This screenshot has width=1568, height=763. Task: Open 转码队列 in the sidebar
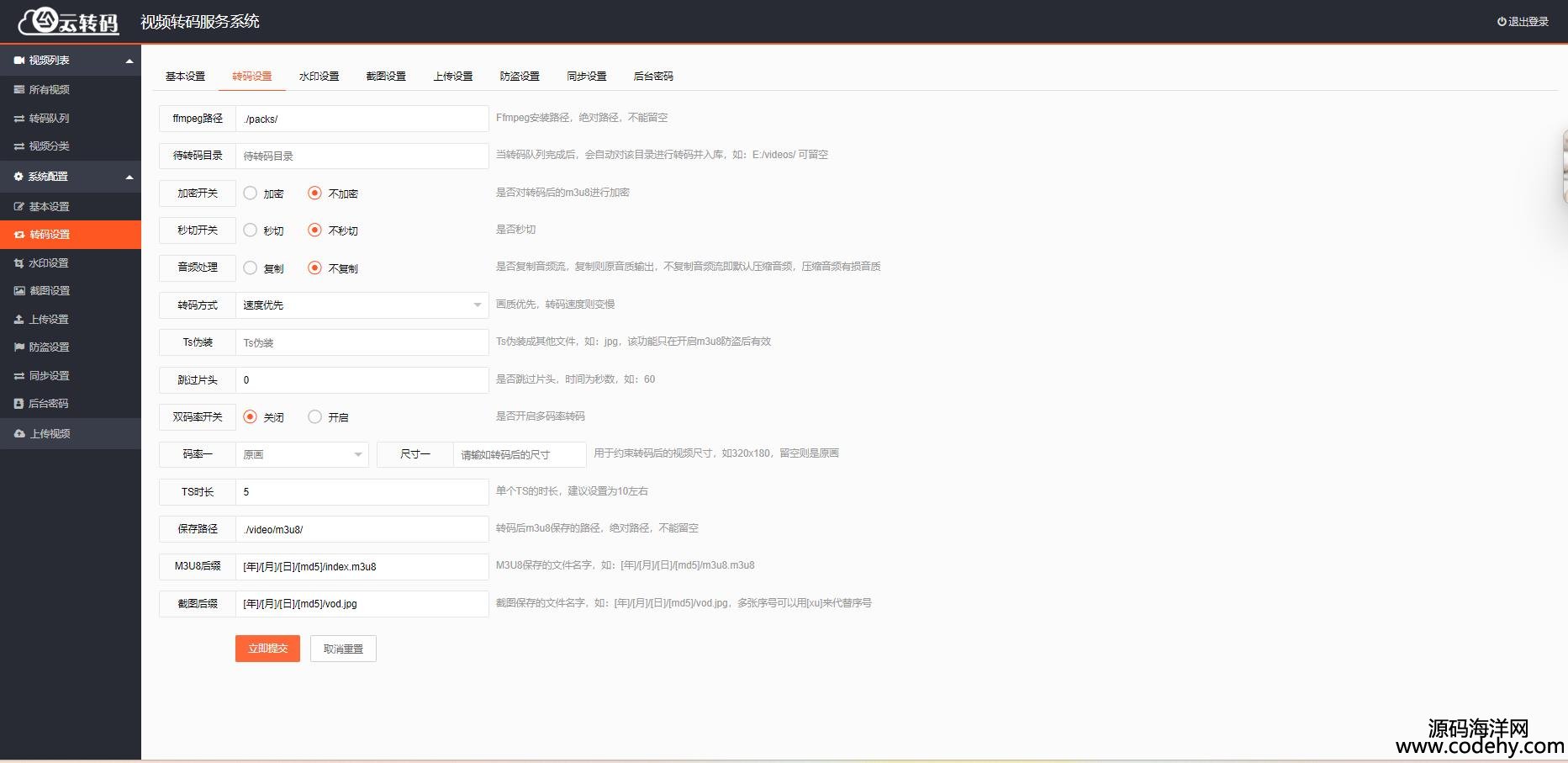[x=71, y=119]
